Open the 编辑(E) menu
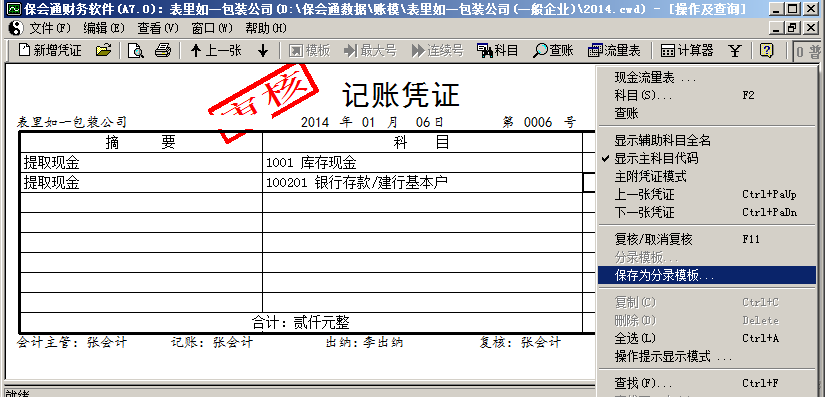This screenshot has width=825, height=397. click(x=104, y=28)
